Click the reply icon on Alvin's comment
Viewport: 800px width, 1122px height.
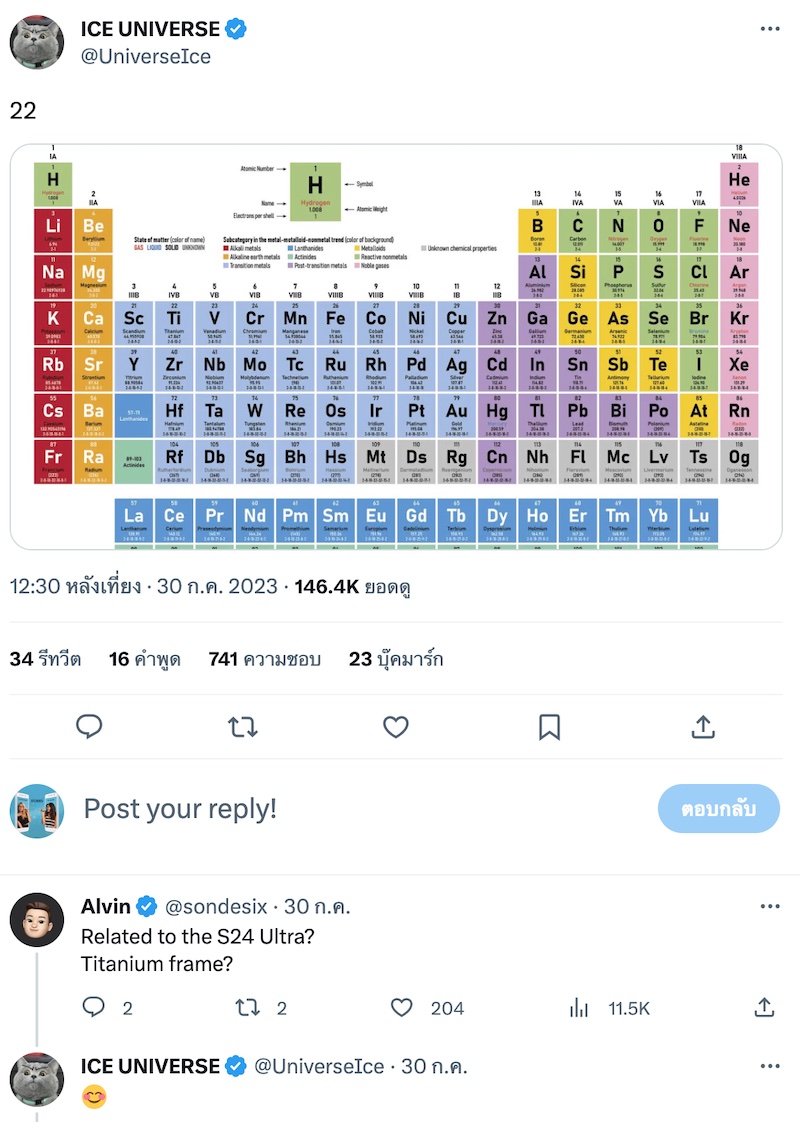(x=94, y=1008)
